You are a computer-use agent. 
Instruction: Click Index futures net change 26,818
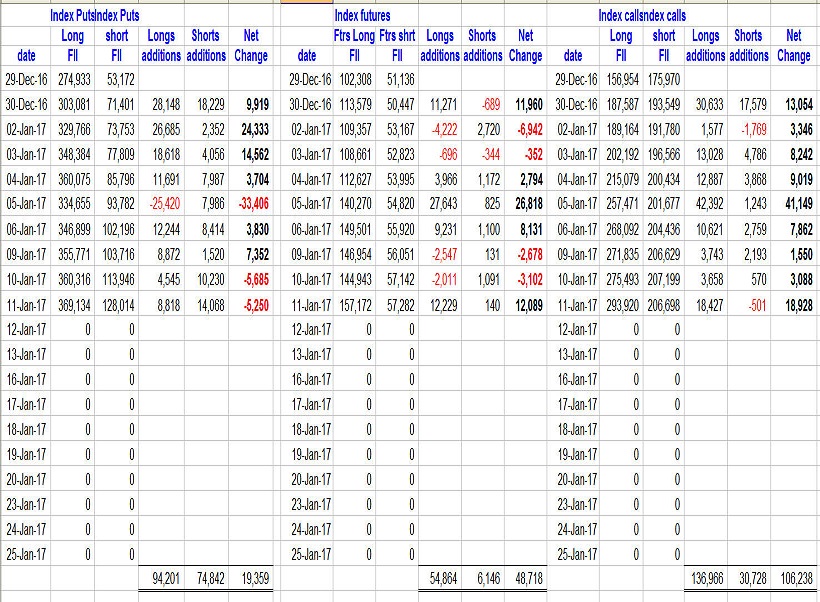525,230
